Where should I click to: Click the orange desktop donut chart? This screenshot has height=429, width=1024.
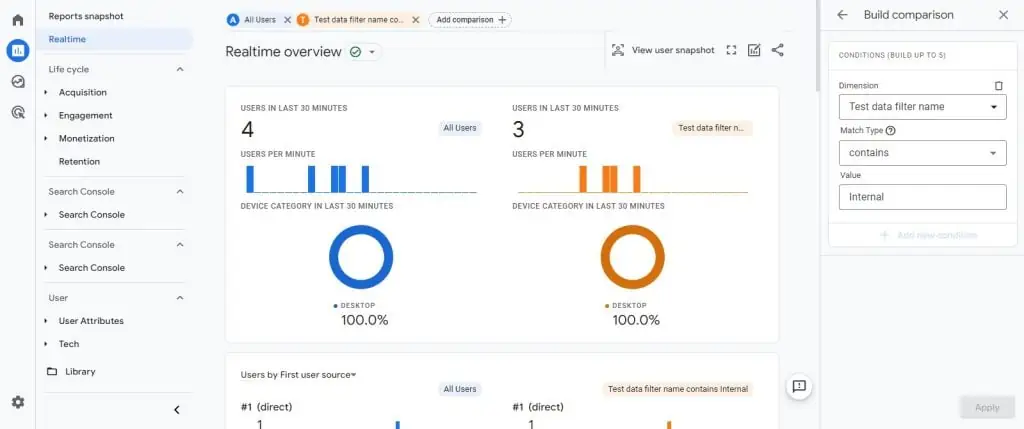[x=632, y=257]
